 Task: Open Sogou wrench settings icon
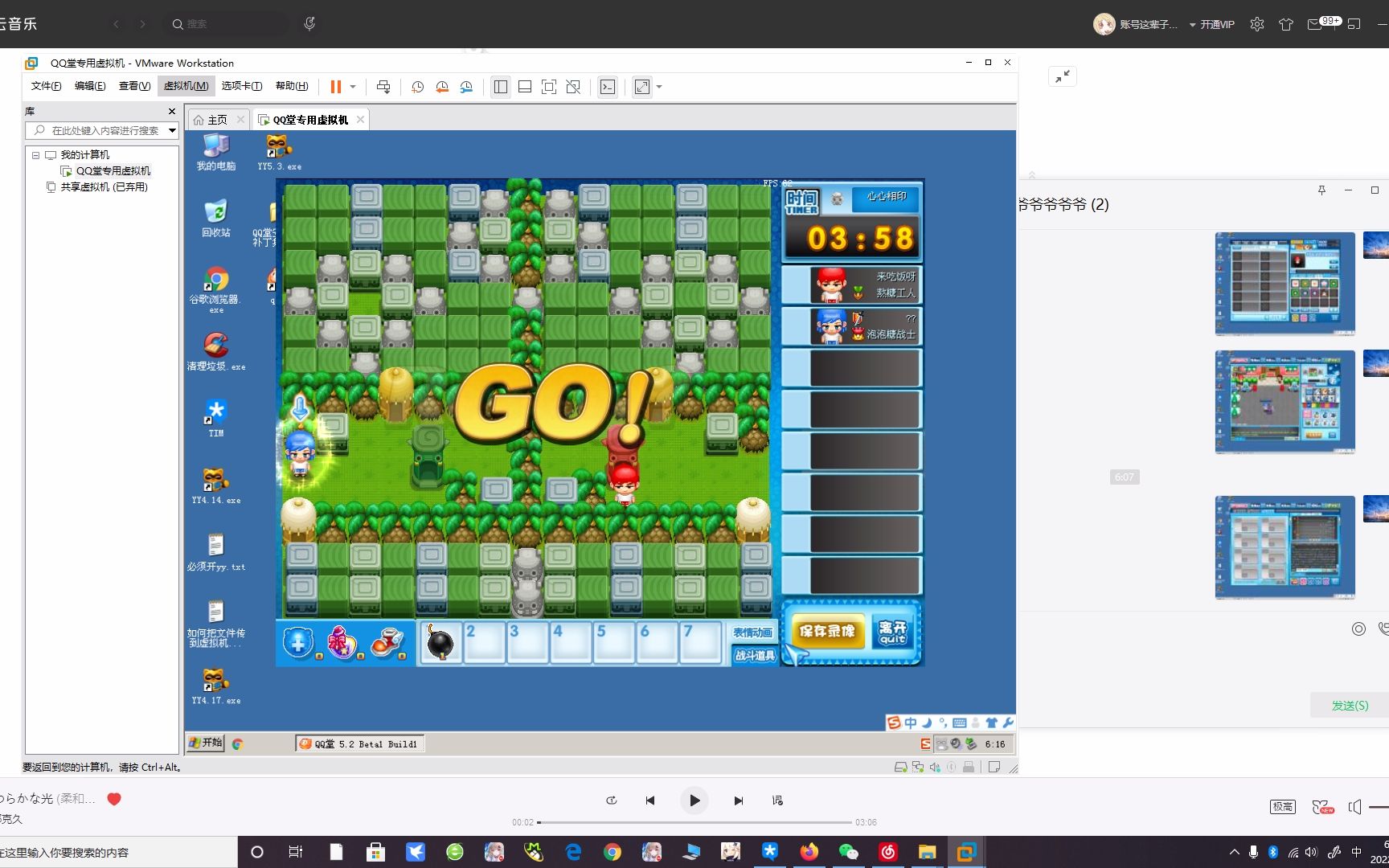pos(1007,723)
